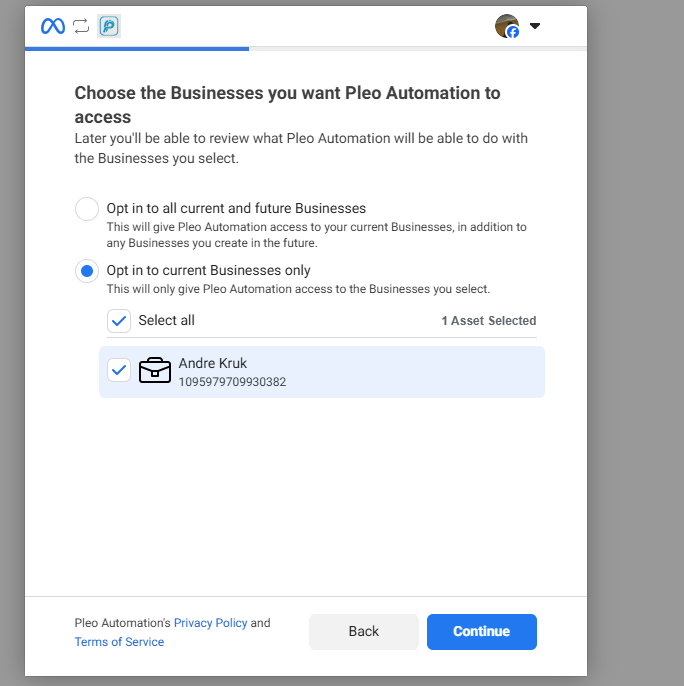Click the briefcase icon beside Andre Kruk

(155, 371)
